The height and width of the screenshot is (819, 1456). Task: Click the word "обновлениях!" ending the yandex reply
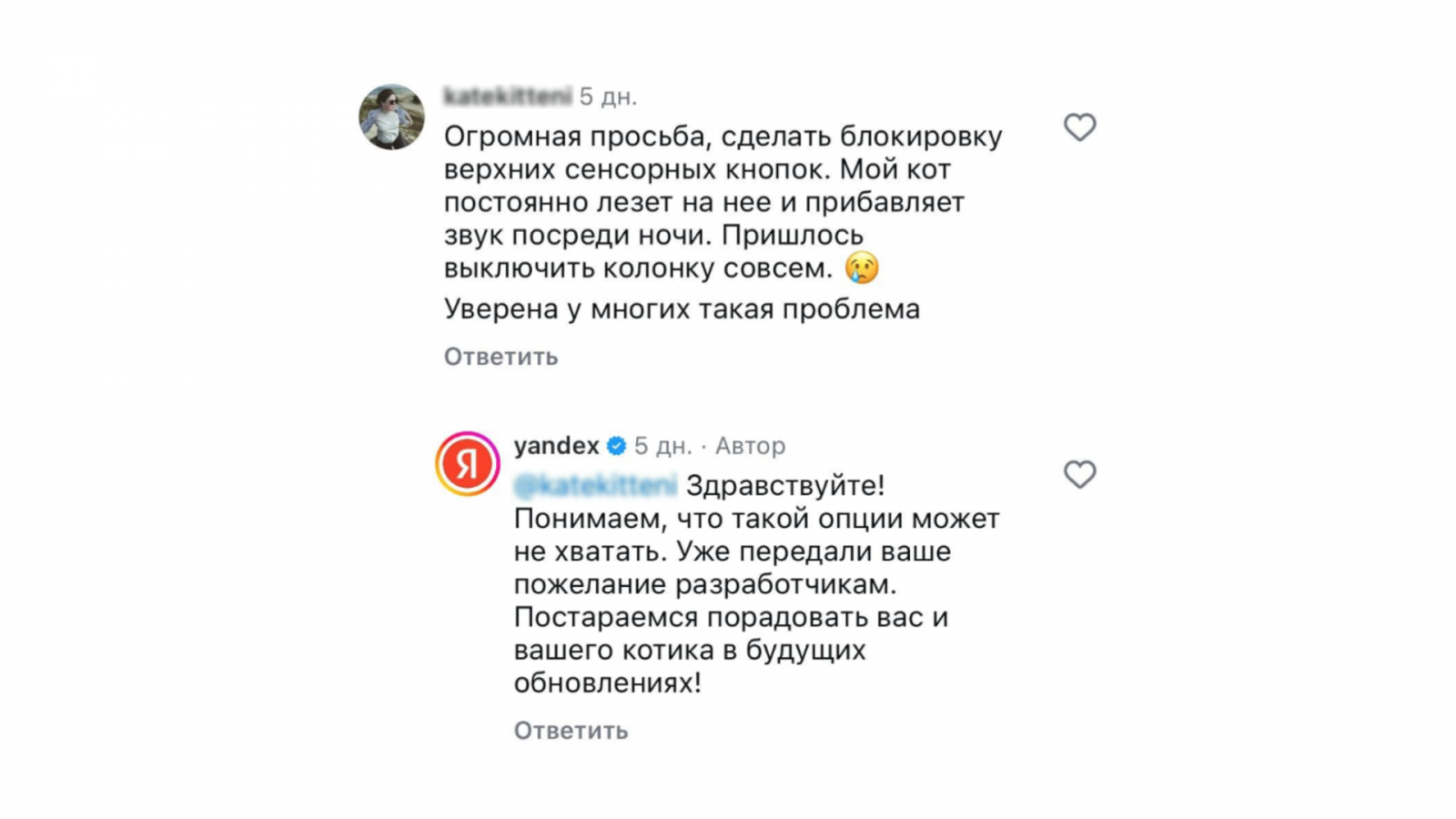click(x=607, y=682)
